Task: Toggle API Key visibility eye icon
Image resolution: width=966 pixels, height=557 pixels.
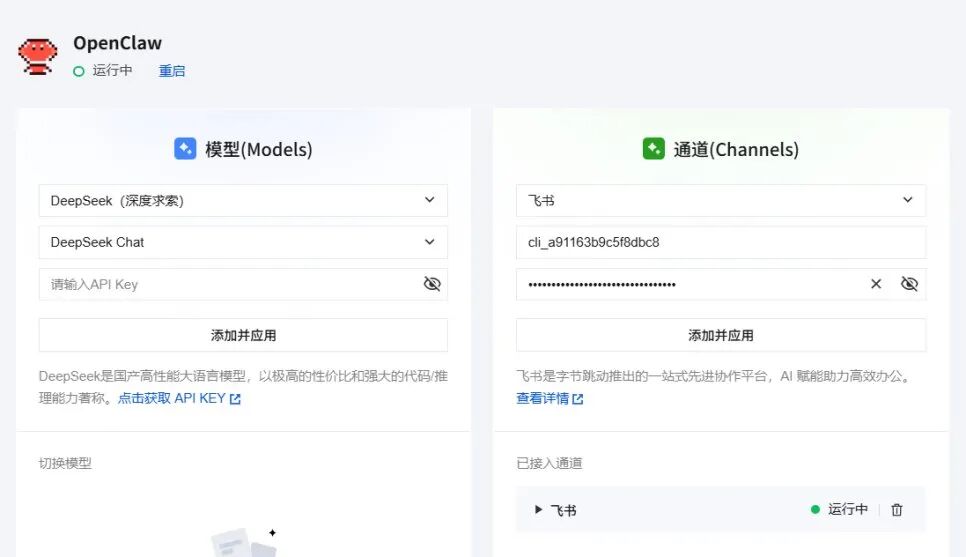Action: 432,283
